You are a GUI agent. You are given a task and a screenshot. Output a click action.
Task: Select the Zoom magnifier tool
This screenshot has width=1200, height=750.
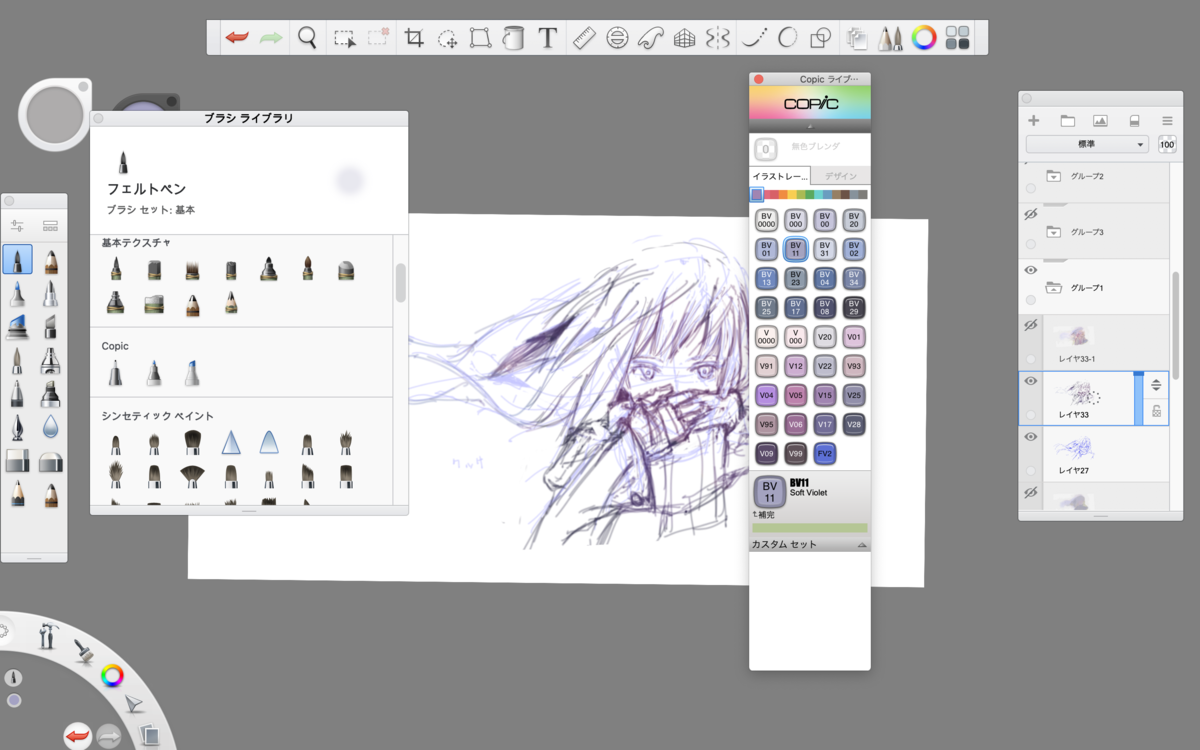click(x=307, y=38)
